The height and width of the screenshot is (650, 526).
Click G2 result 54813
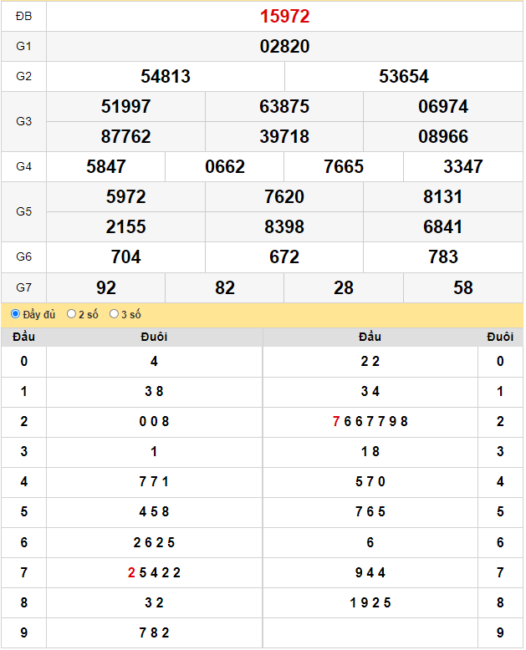point(165,77)
